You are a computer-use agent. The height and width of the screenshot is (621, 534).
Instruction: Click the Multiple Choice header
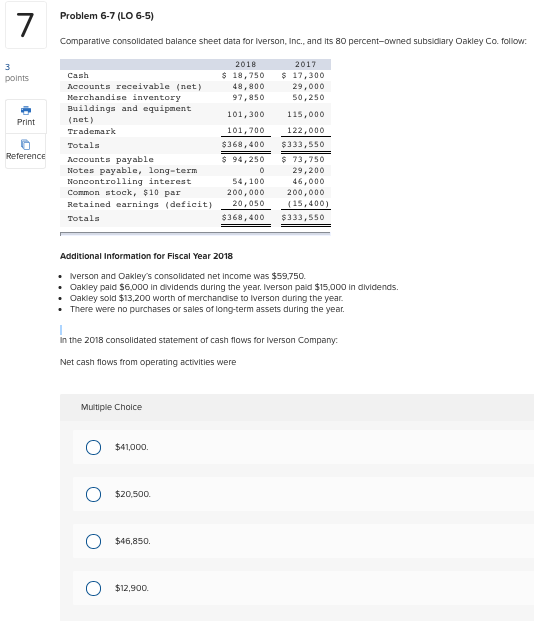[111, 407]
